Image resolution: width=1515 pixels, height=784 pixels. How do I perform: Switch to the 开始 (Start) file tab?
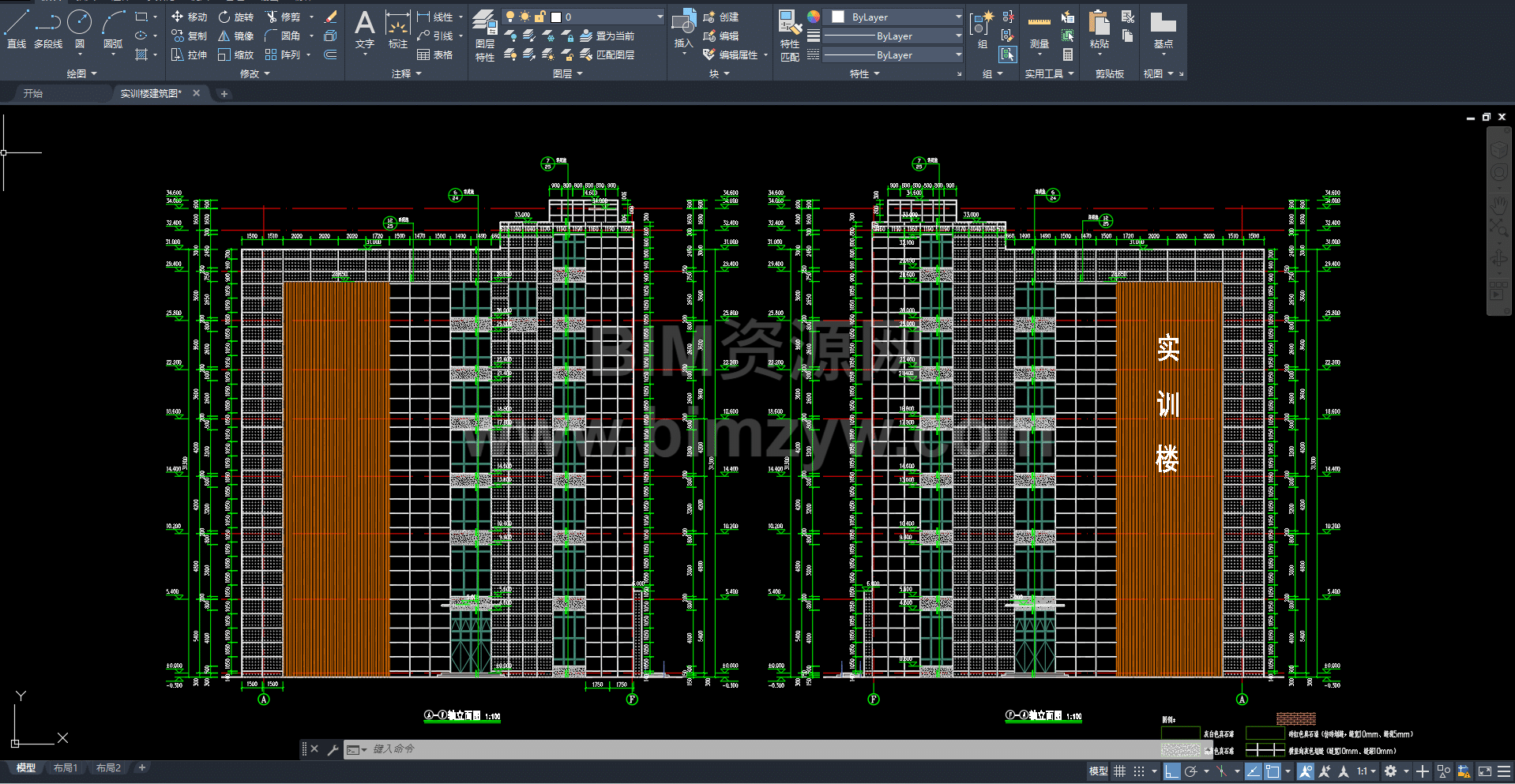pos(33,93)
